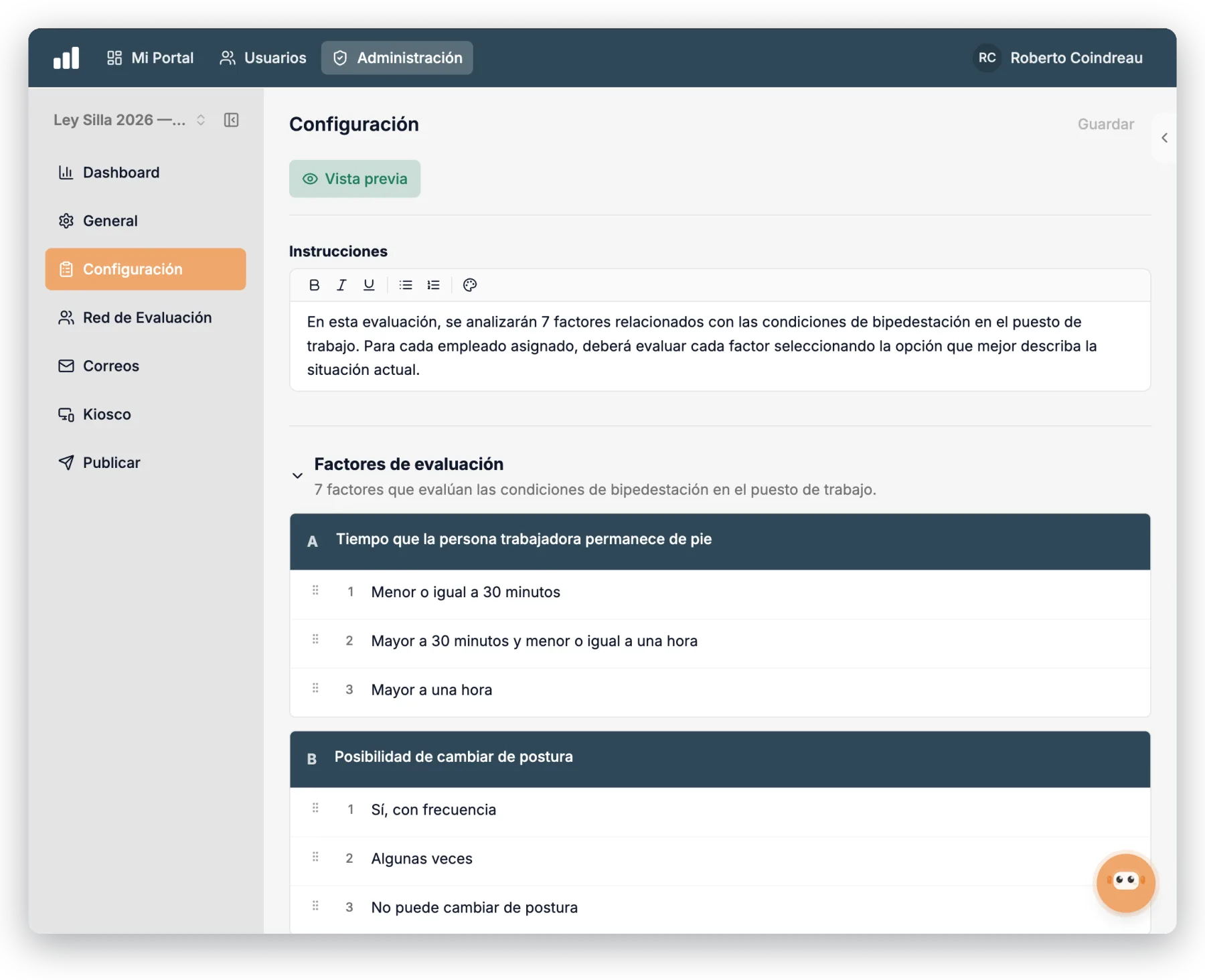Screen dimensions: 1205x980
Task: Open Dashboard in the sidebar
Action: click(146, 173)
